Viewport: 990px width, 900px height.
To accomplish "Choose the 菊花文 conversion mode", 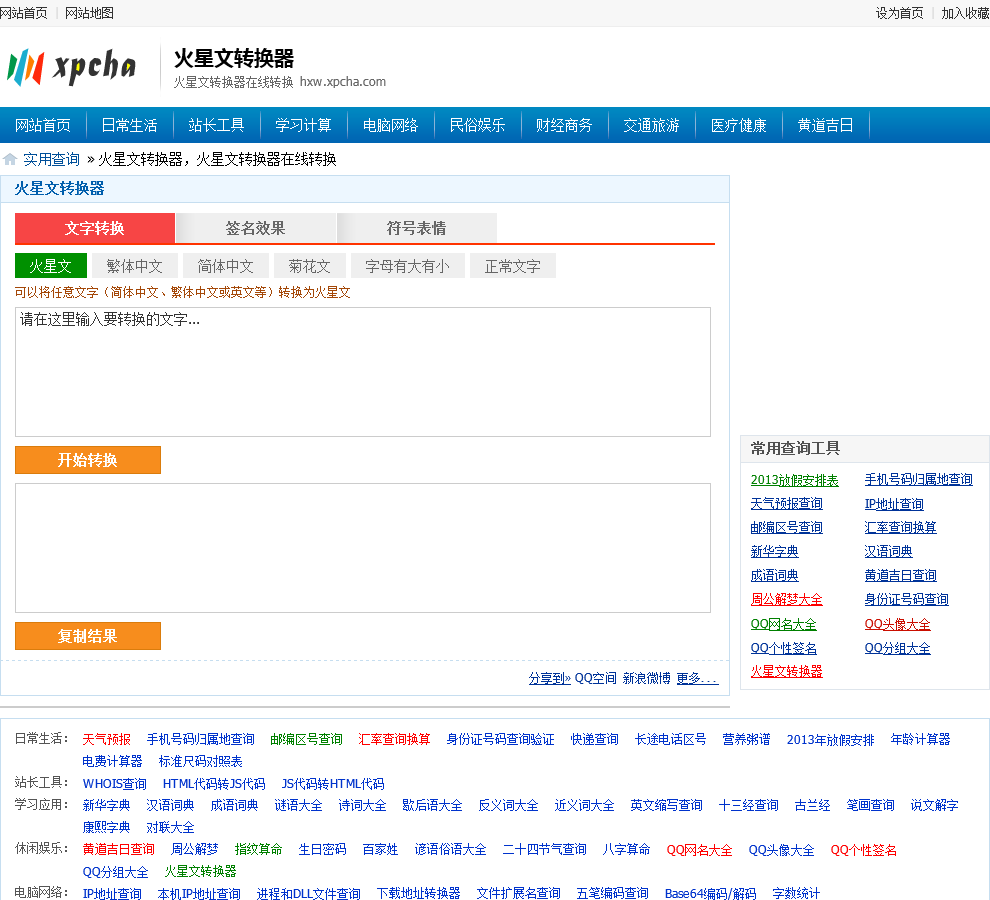I will (x=309, y=266).
